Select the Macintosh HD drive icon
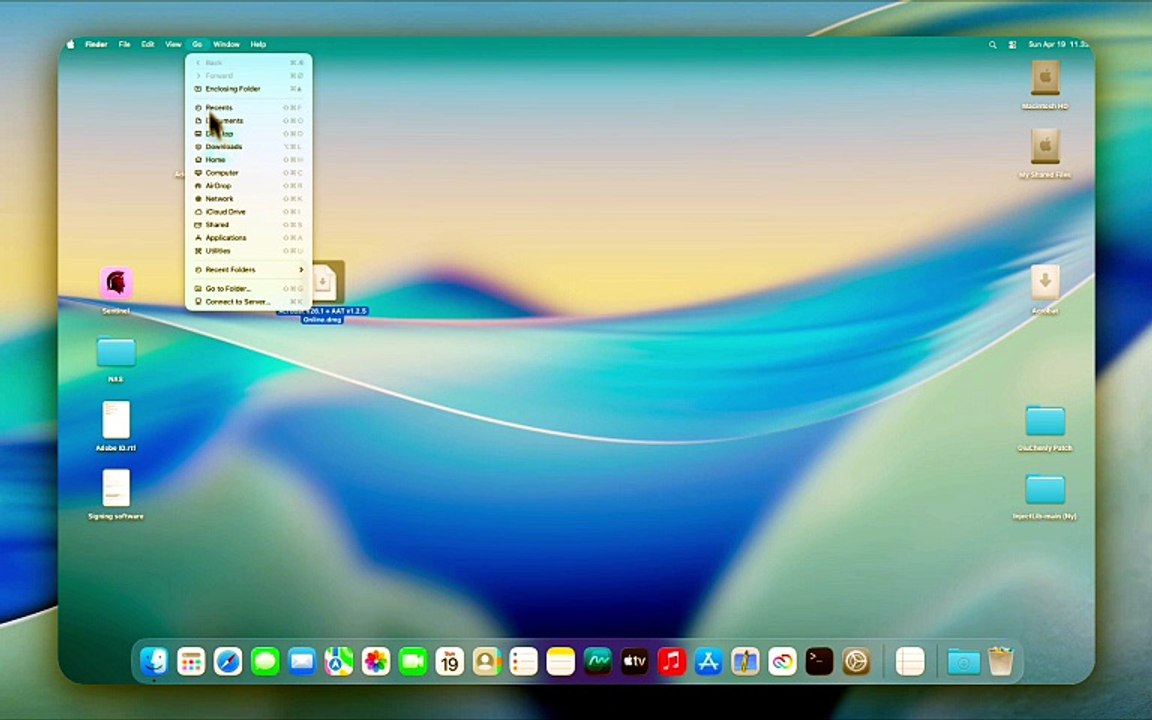The image size is (1152, 720). tap(1045, 77)
